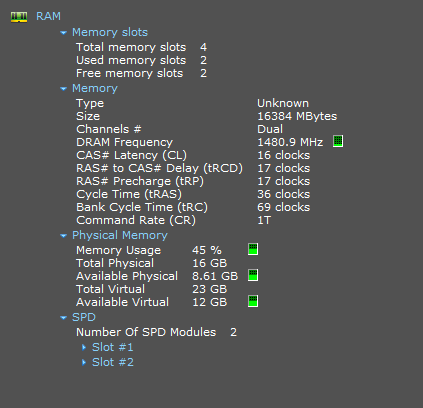This screenshot has width=423, height=408.
Task: Open the Slot #1 entry
Action: (x=113, y=347)
